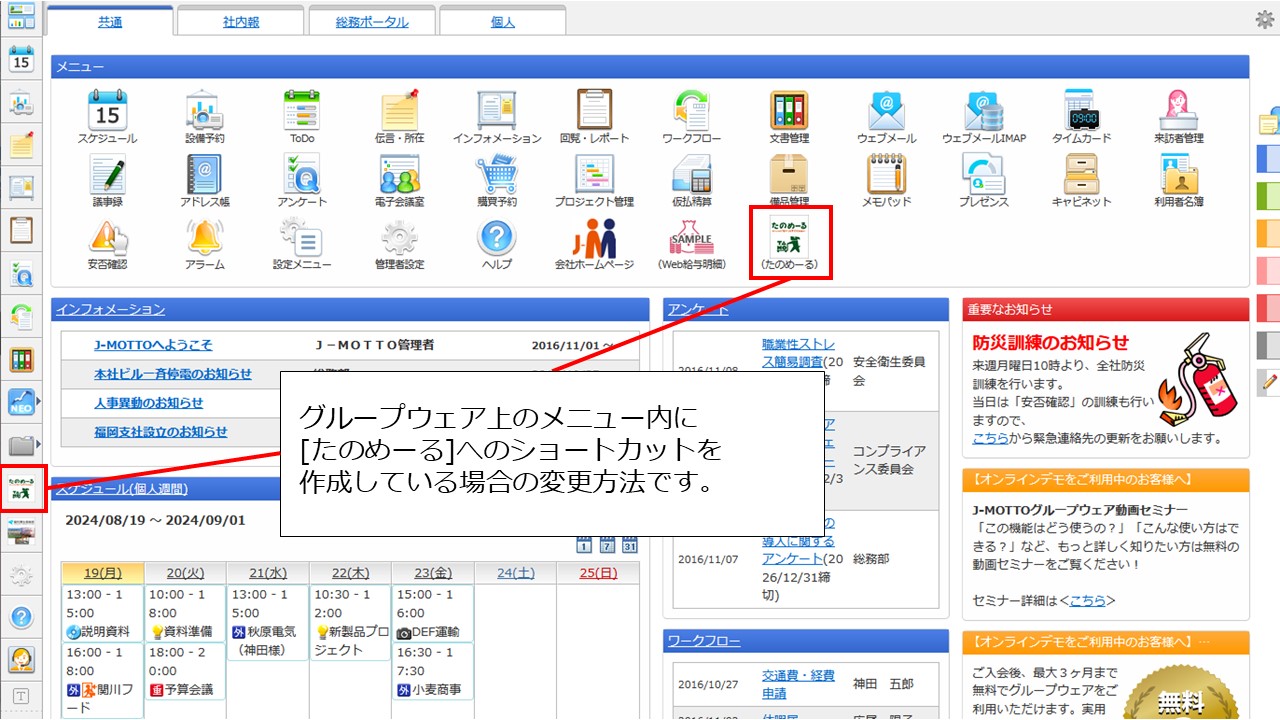Click the 購買予約 shopping cart icon
The width and height of the screenshot is (1280, 720).
coord(497,176)
